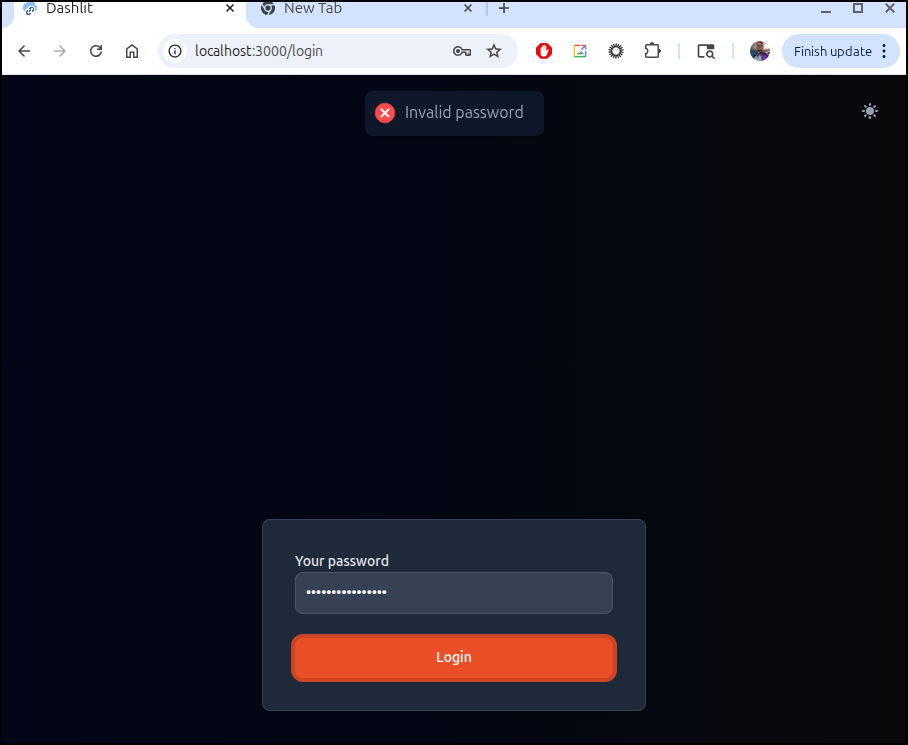
Task: Open the red ad blocker extension icon
Action: 544,51
